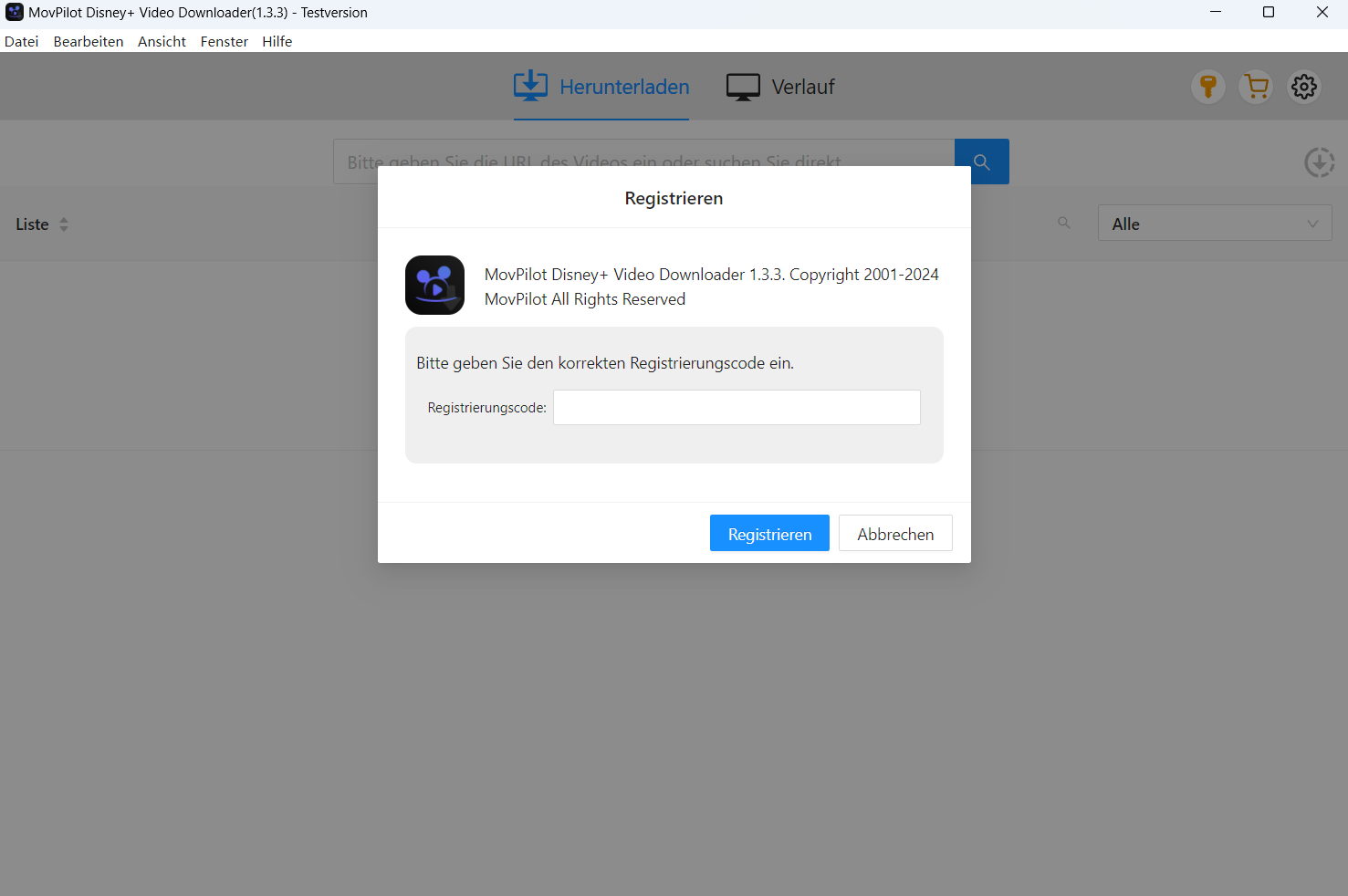The width and height of the screenshot is (1348, 896).
Task: Open the Ansicht menu
Action: click(x=162, y=41)
